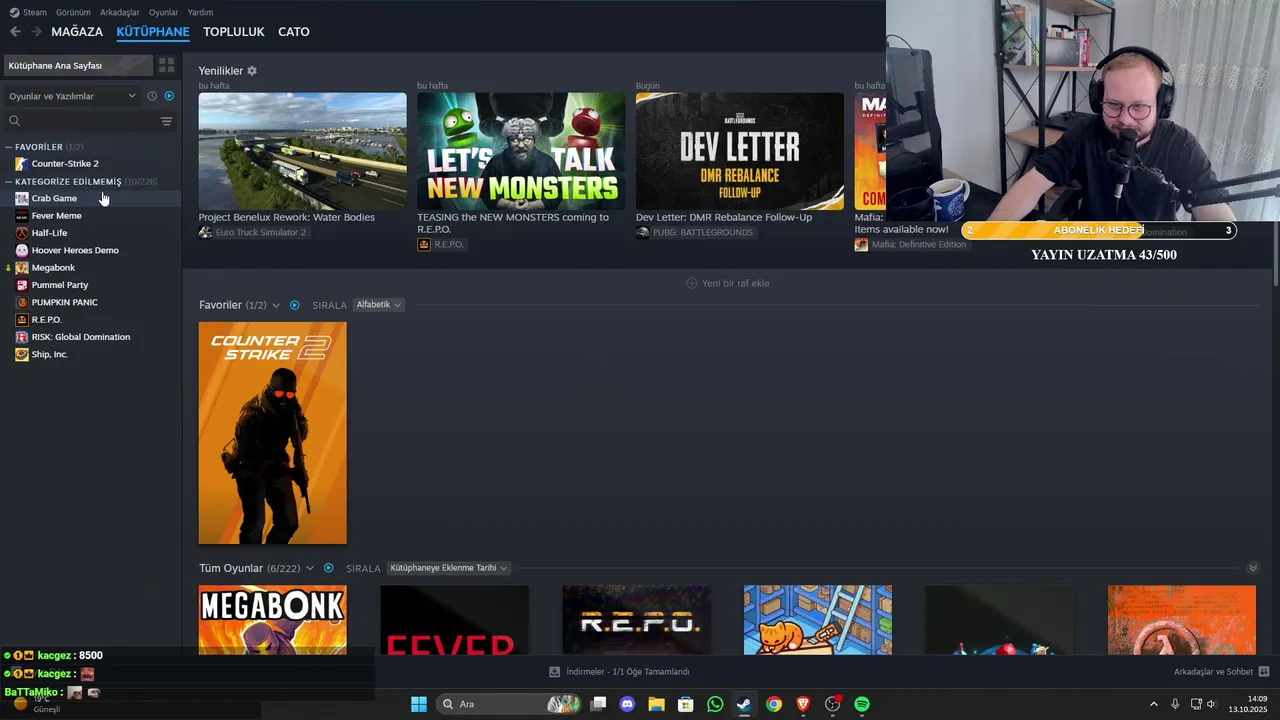Click Yeni bir raf ekle
This screenshot has width=1280, height=720.
[727, 283]
